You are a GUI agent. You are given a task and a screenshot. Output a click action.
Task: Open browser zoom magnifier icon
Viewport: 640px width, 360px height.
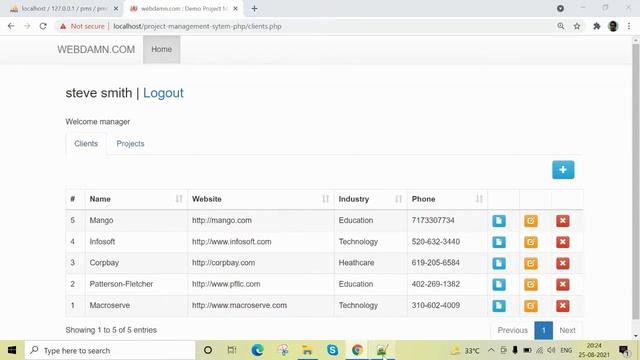coord(561,26)
